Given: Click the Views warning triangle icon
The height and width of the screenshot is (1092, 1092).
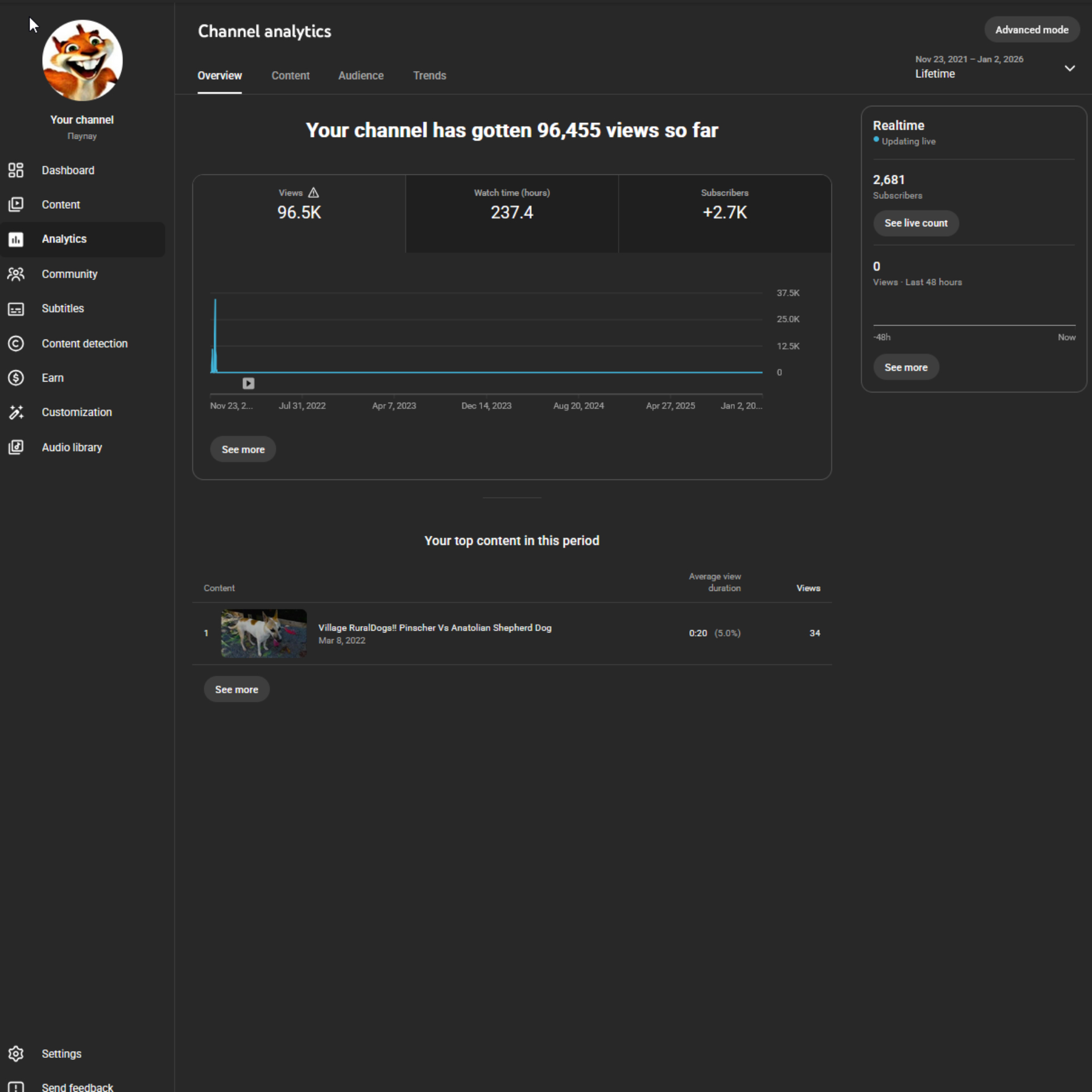Looking at the screenshot, I should tap(313, 193).
